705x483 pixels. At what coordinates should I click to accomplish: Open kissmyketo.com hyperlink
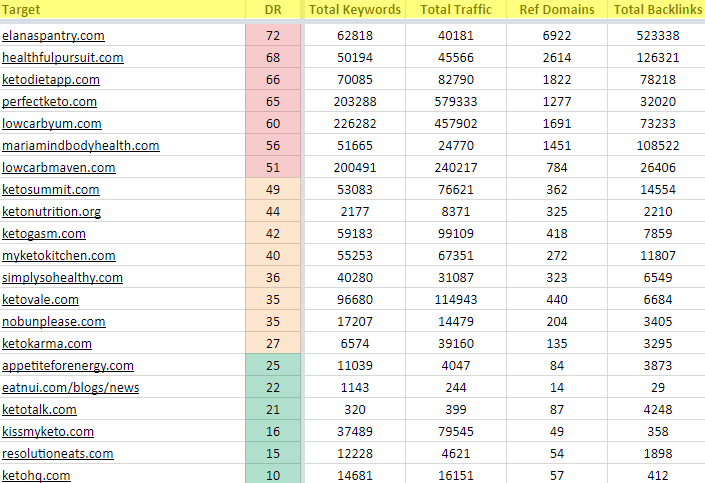[48, 432]
